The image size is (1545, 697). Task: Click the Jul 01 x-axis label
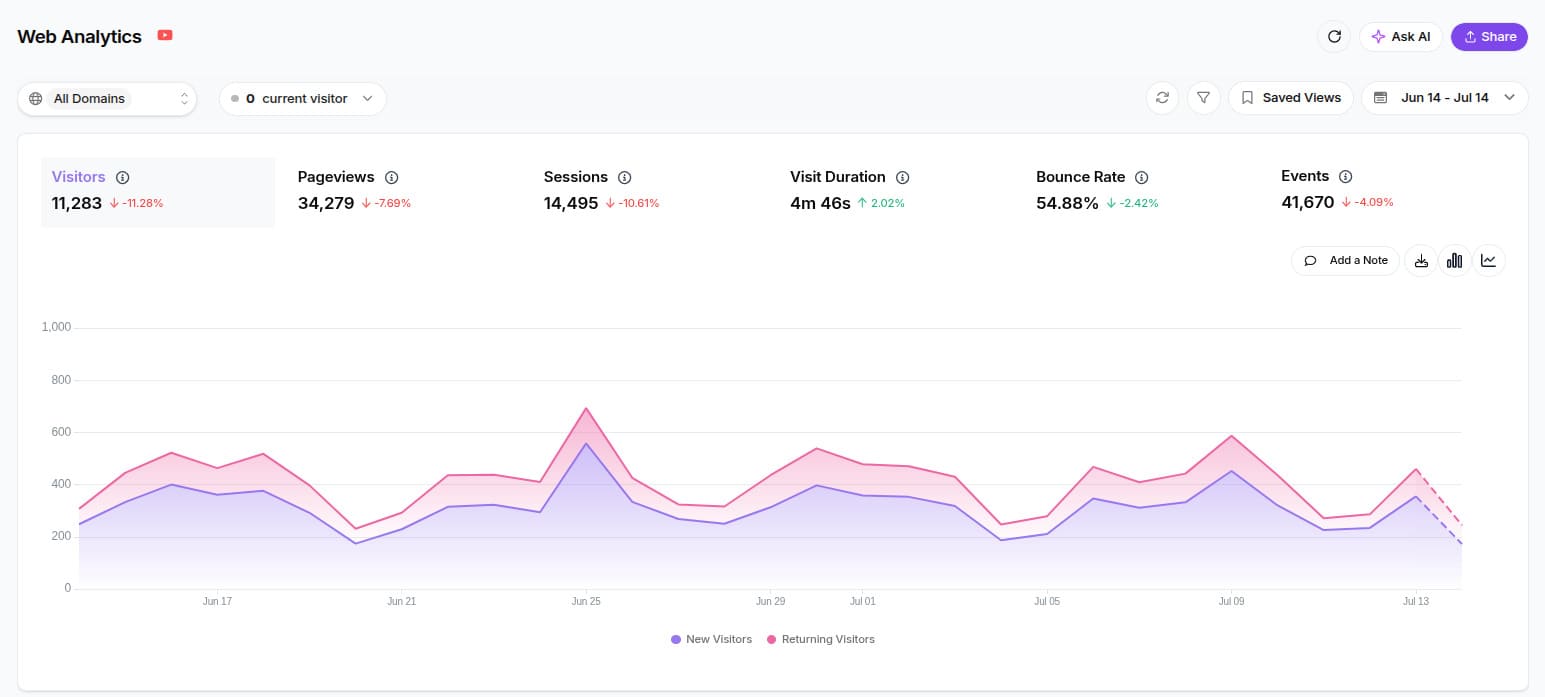tap(863, 602)
